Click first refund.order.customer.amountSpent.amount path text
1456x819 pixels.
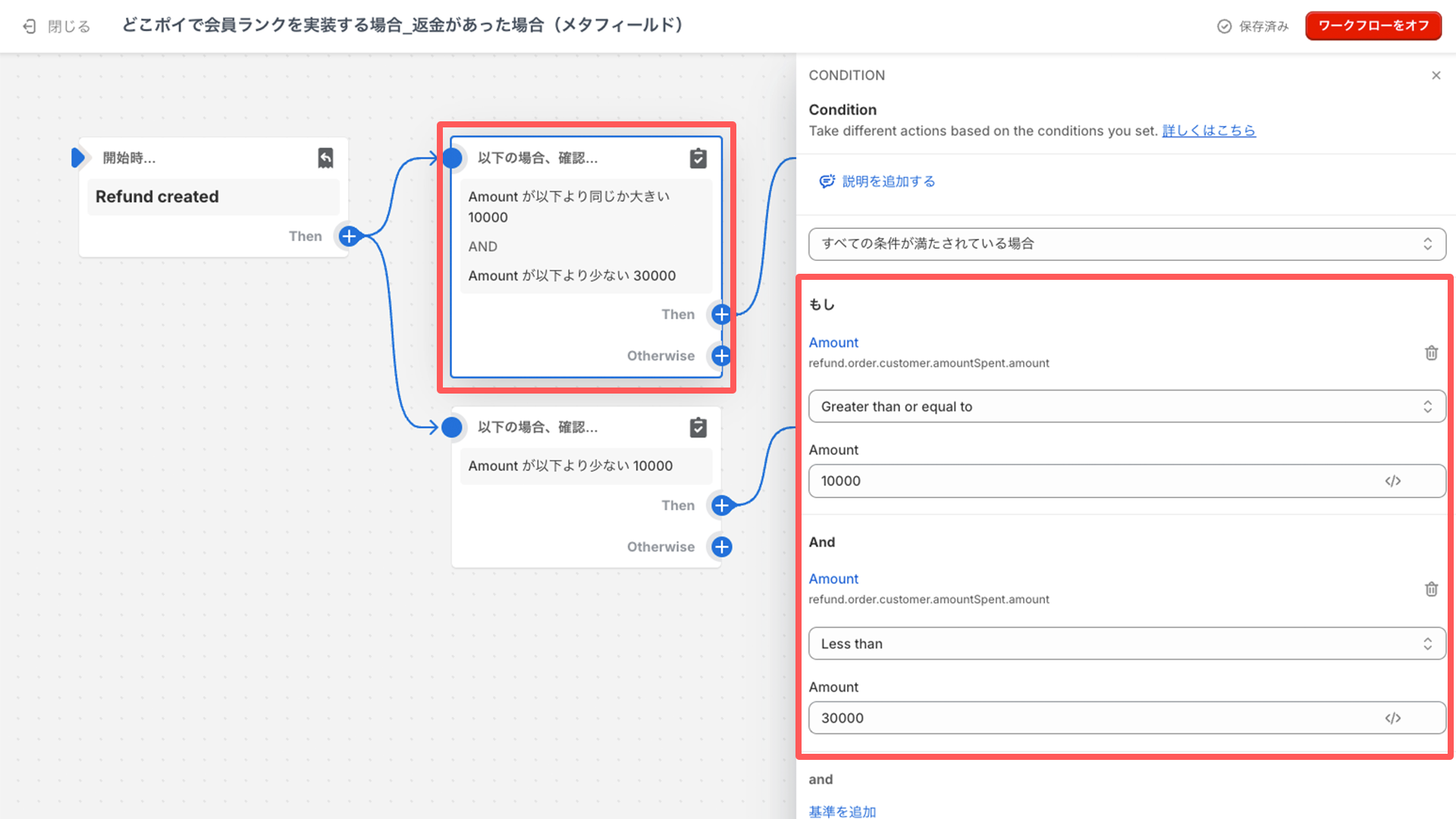coord(929,363)
